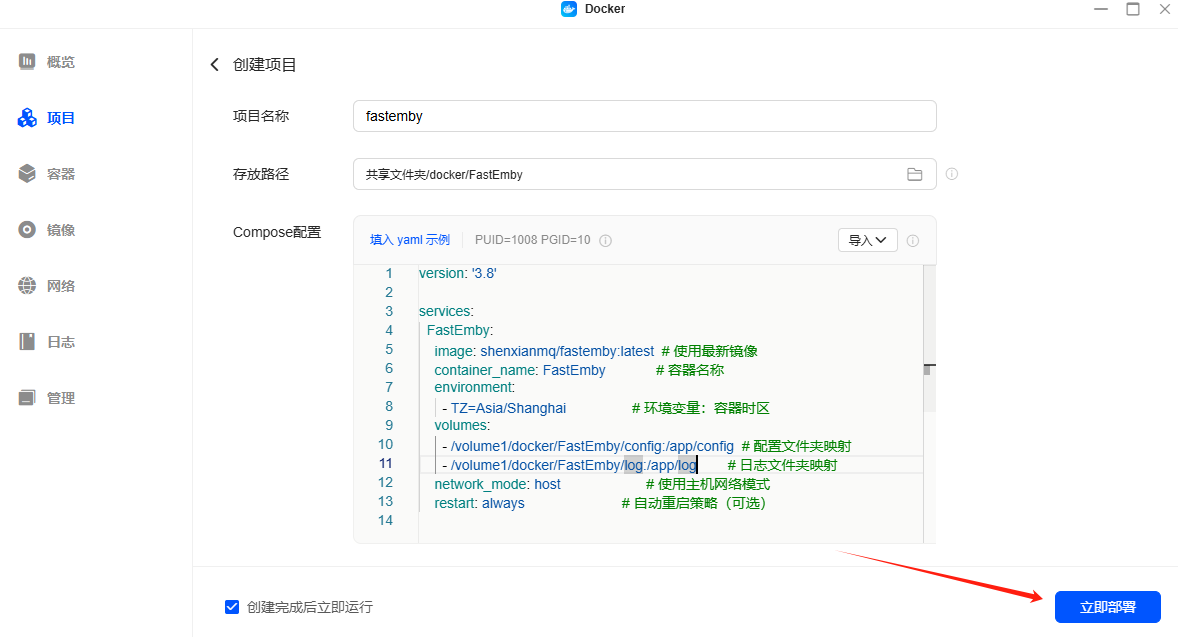
Task: Click the 填入 yaml 示例 link
Action: tap(409, 240)
